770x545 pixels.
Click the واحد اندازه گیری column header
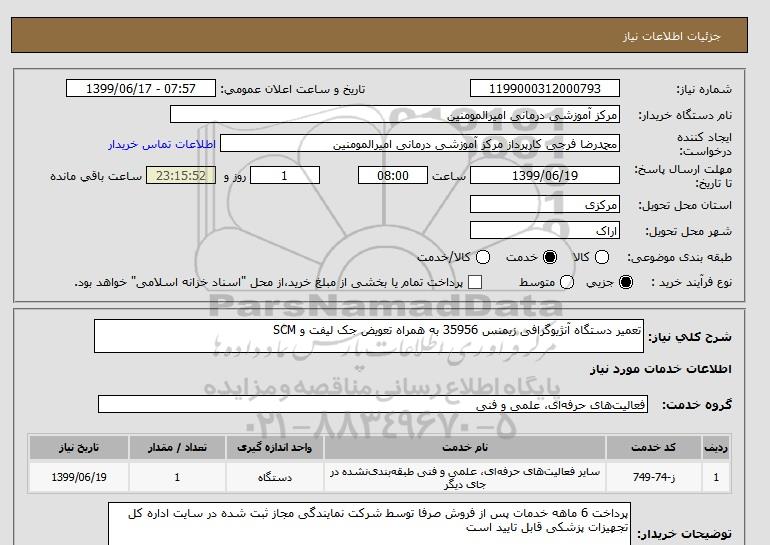coord(275,447)
